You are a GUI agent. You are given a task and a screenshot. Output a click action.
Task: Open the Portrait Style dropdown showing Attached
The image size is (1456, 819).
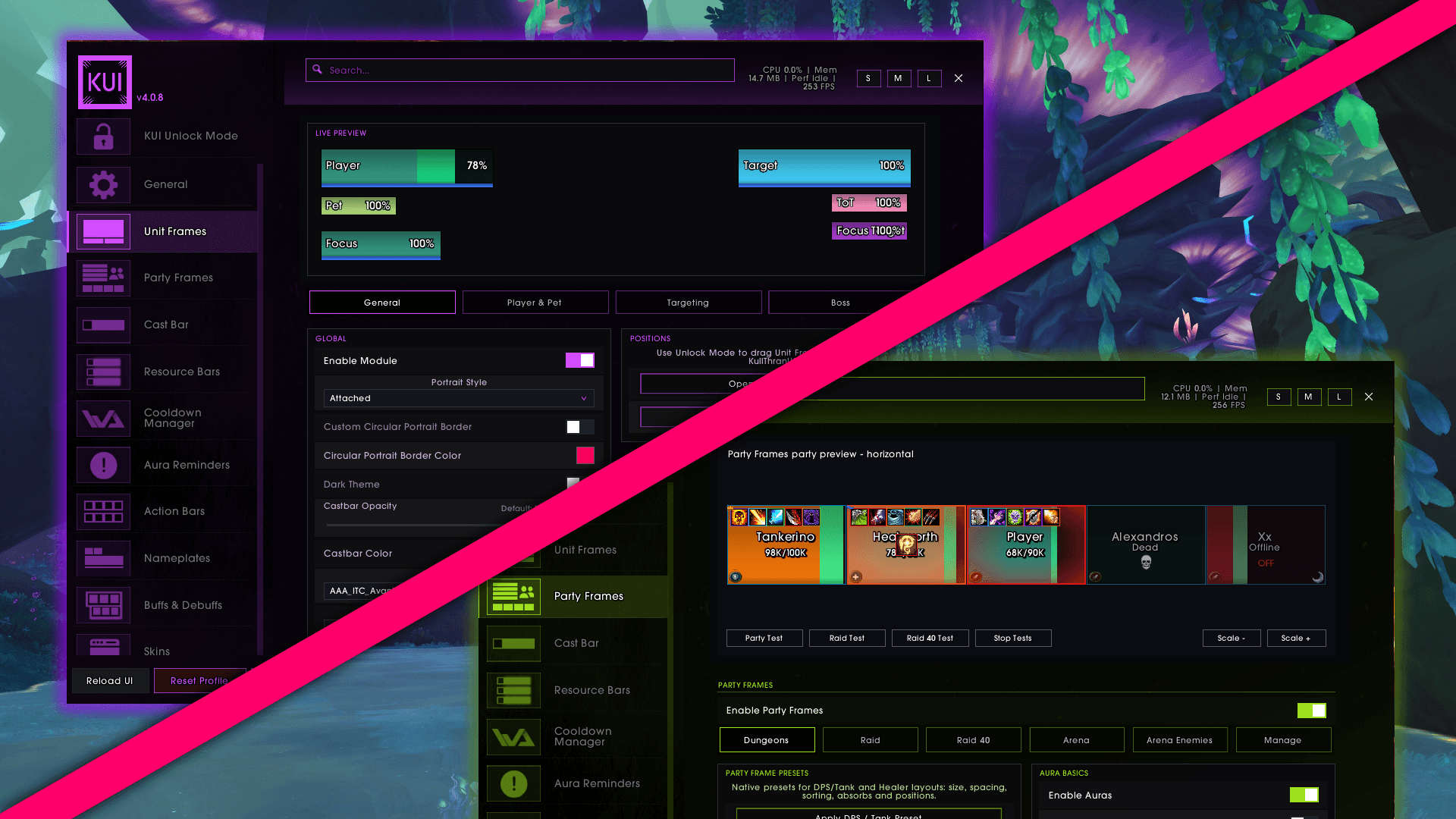[459, 398]
